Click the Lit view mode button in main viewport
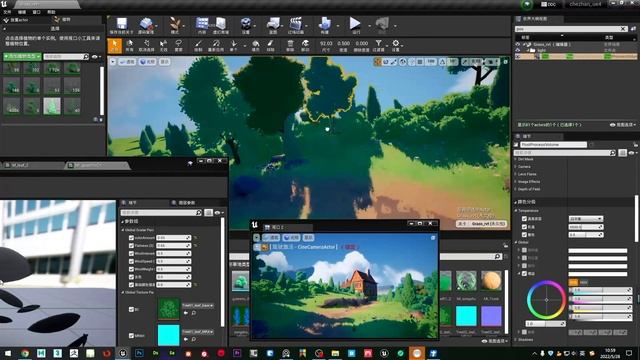The width and height of the screenshot is (640, 360). (147, 62)
